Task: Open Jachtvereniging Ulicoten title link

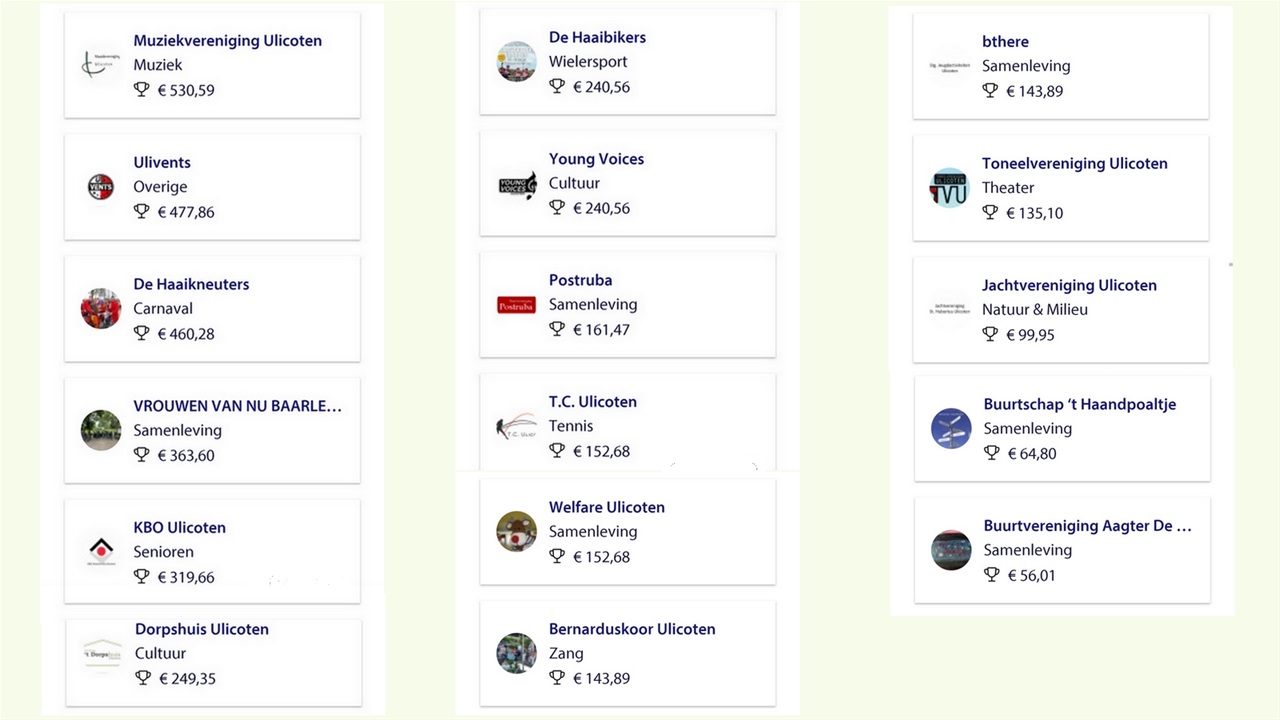Action: (x=1069, y=285)
